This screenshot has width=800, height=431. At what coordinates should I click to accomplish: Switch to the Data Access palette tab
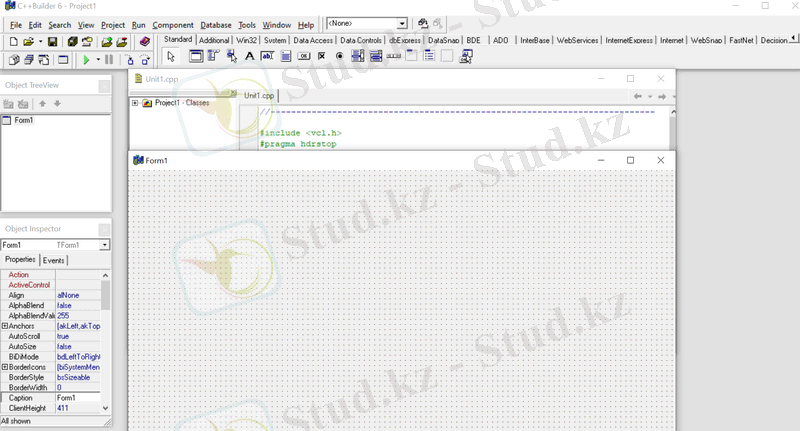pos(313,40)
